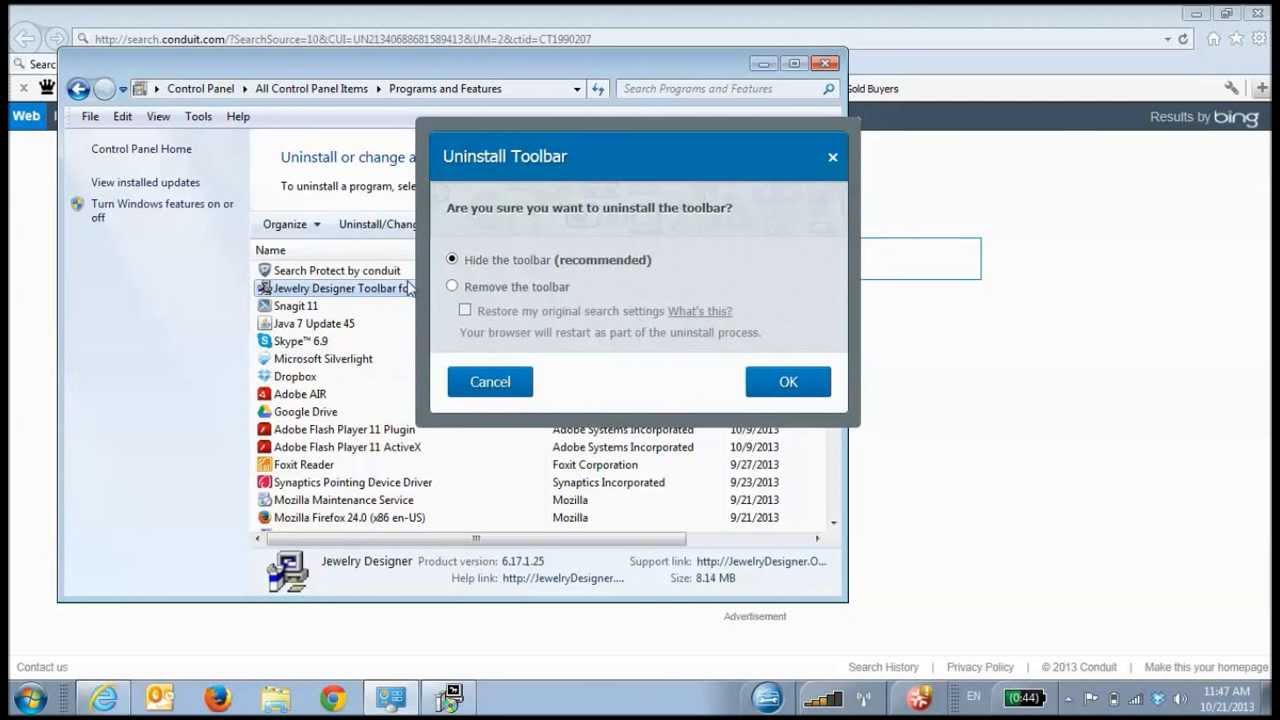Viewport: 1280px width, 720px height.
Task: Click the Google Drive program icon
Action: click(x=264, y=412)
